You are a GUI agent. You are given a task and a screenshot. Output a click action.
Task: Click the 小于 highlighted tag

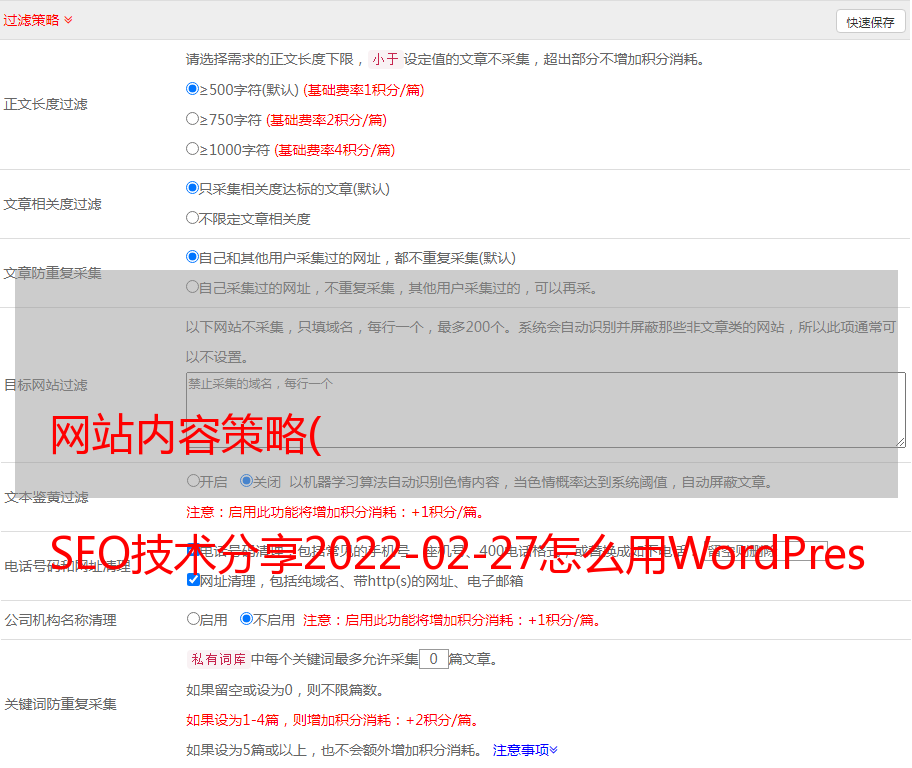click(x=386, y=59)
